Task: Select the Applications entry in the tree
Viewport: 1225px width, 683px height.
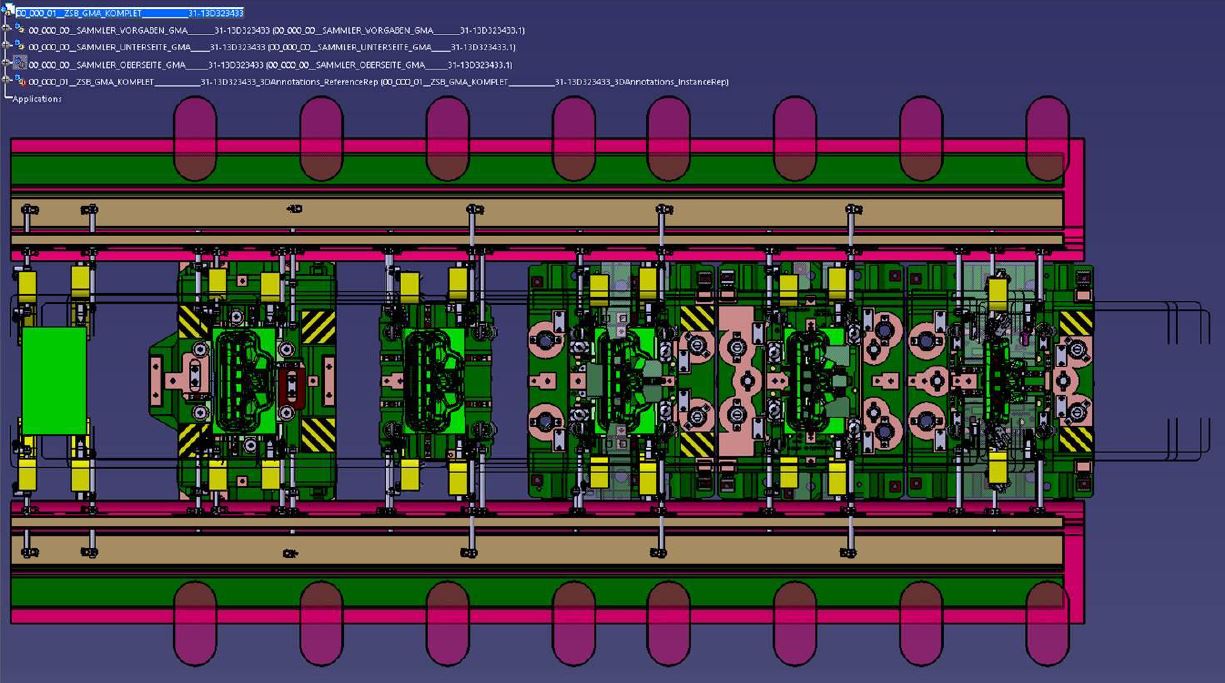Action: 37,99
